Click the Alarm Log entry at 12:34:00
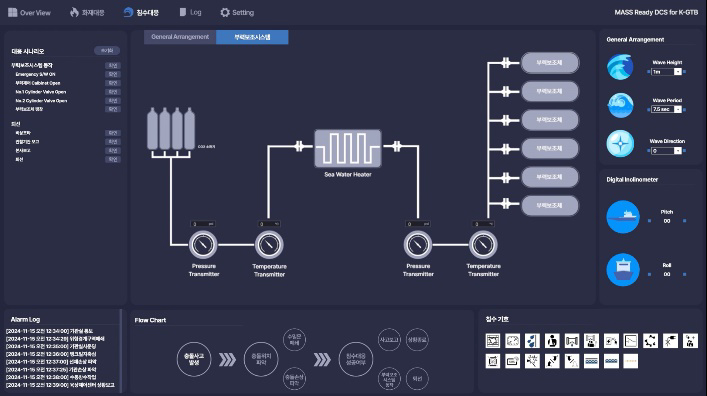Screen dimensions: 707x396 (50, 331)
